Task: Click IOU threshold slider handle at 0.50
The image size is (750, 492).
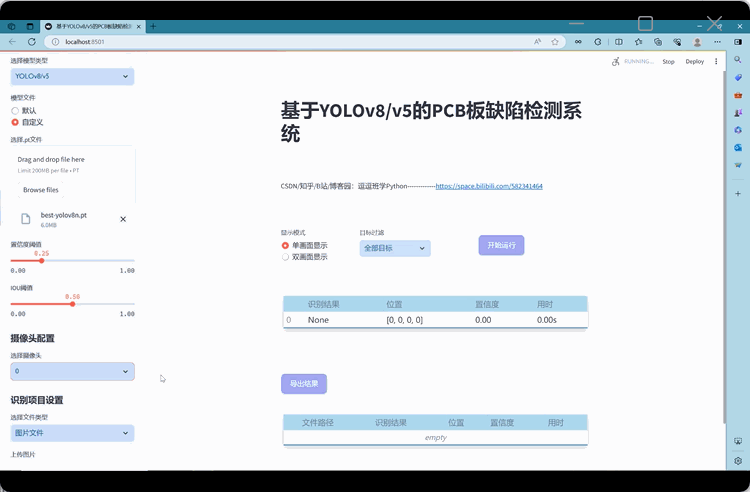Action: [73, 304]
